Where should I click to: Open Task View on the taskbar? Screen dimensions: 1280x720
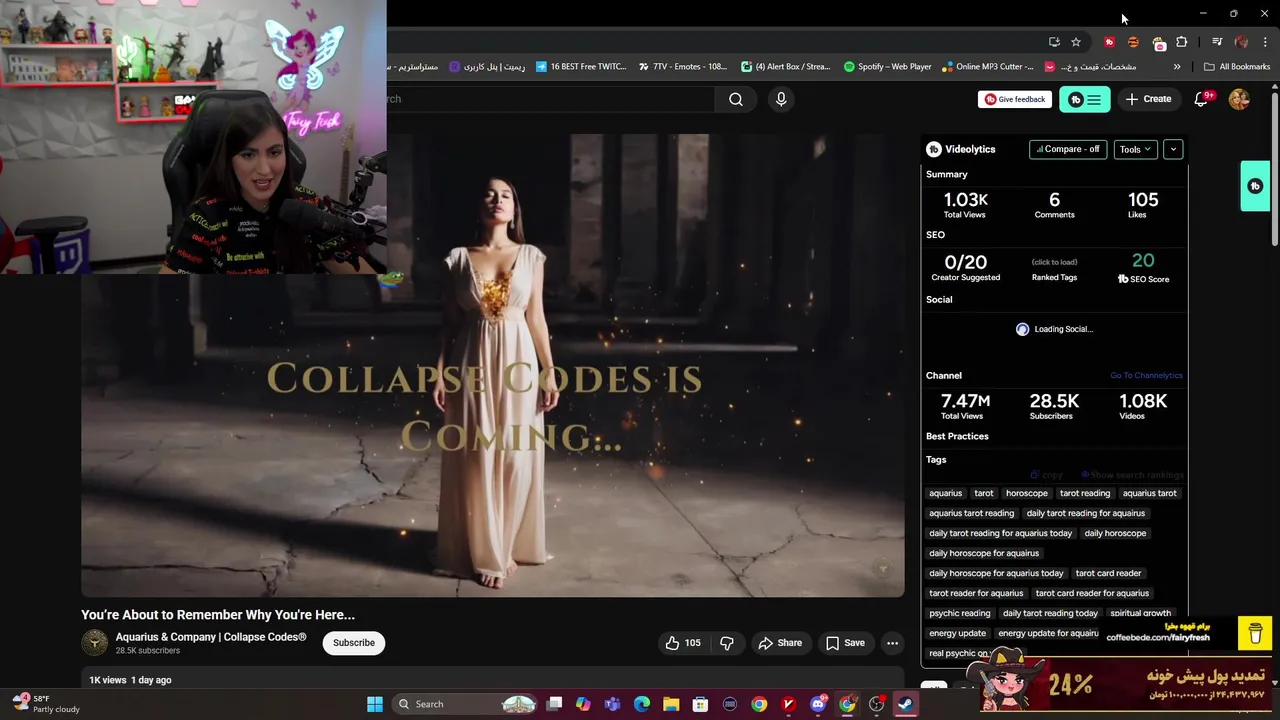[x=554, y=704]
